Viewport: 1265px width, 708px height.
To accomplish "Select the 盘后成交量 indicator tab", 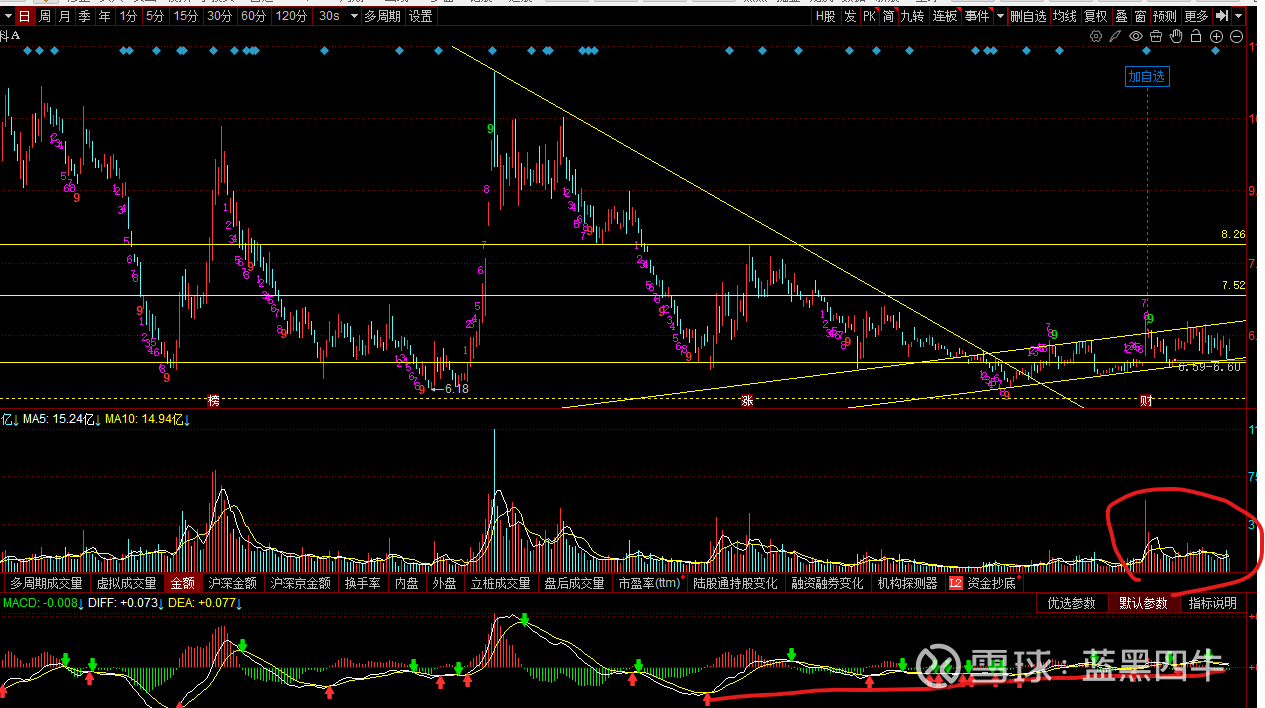I will point(575,583).
